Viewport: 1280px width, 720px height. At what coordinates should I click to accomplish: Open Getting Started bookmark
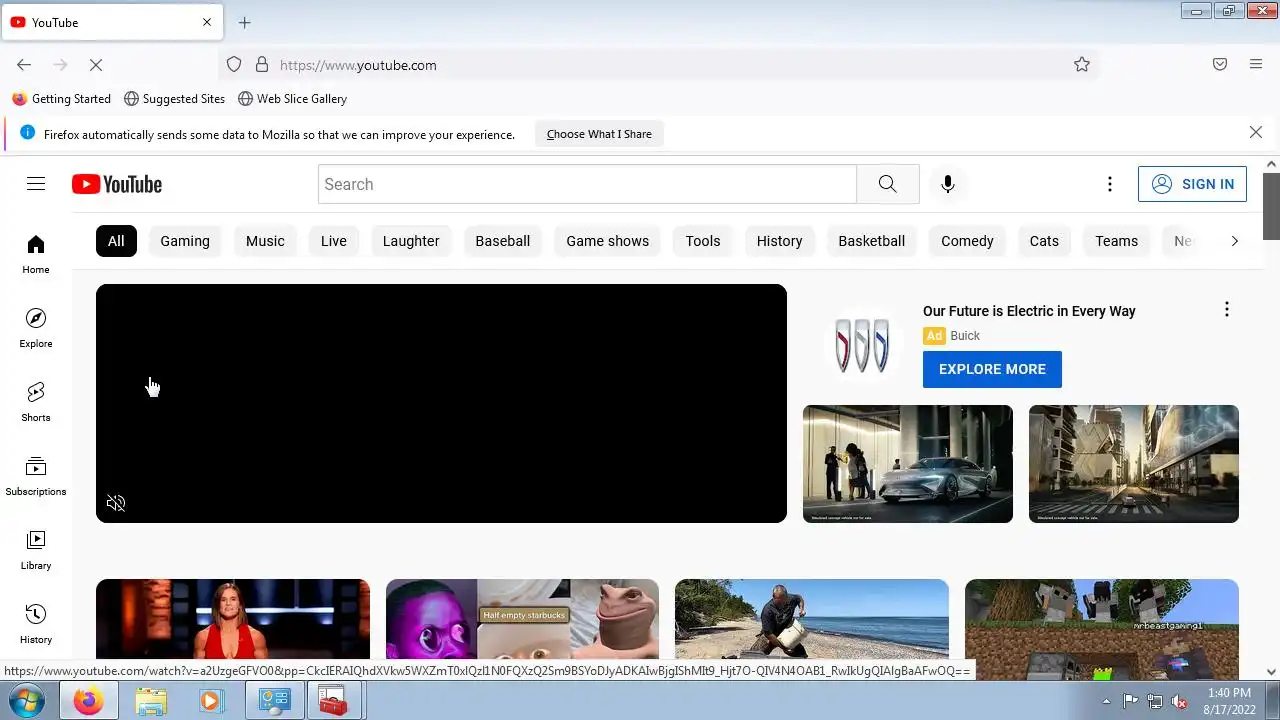[x=62, y=99]
